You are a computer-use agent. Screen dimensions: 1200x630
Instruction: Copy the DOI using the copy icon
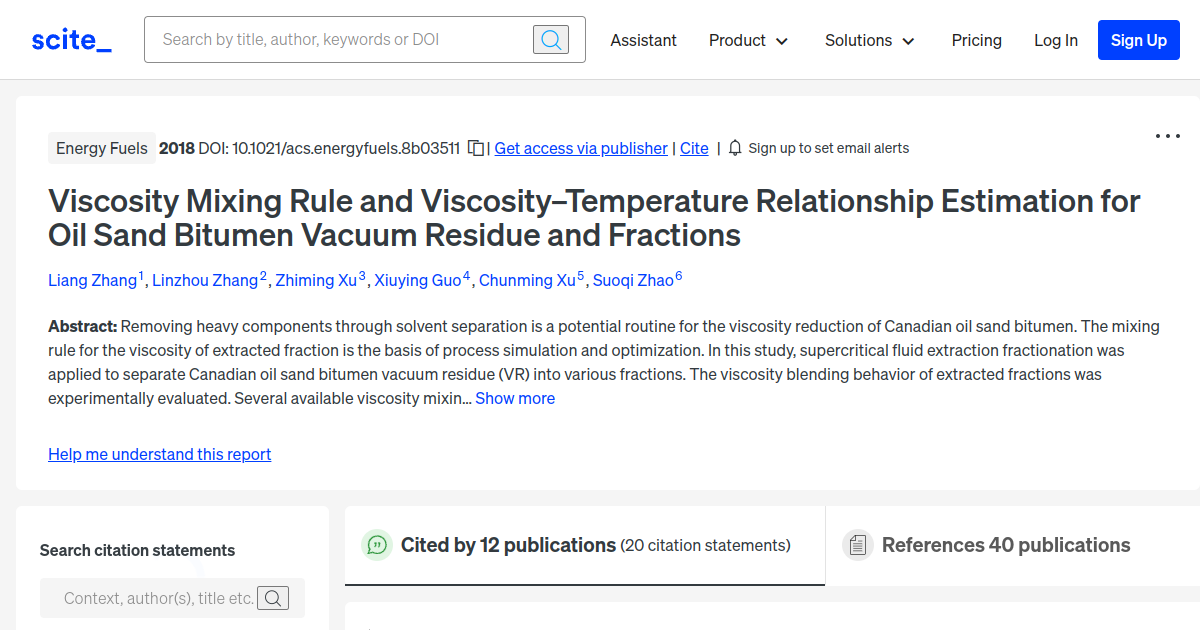(475, 146)
